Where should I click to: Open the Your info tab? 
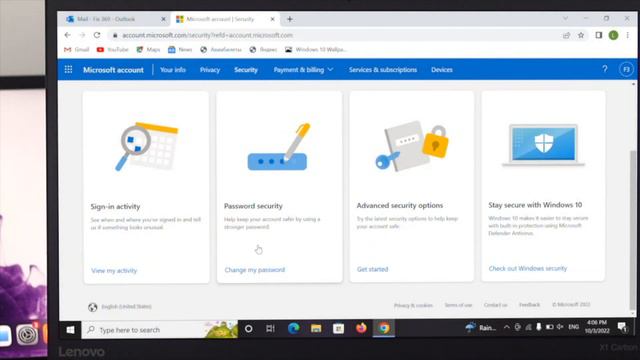point(173,70)
